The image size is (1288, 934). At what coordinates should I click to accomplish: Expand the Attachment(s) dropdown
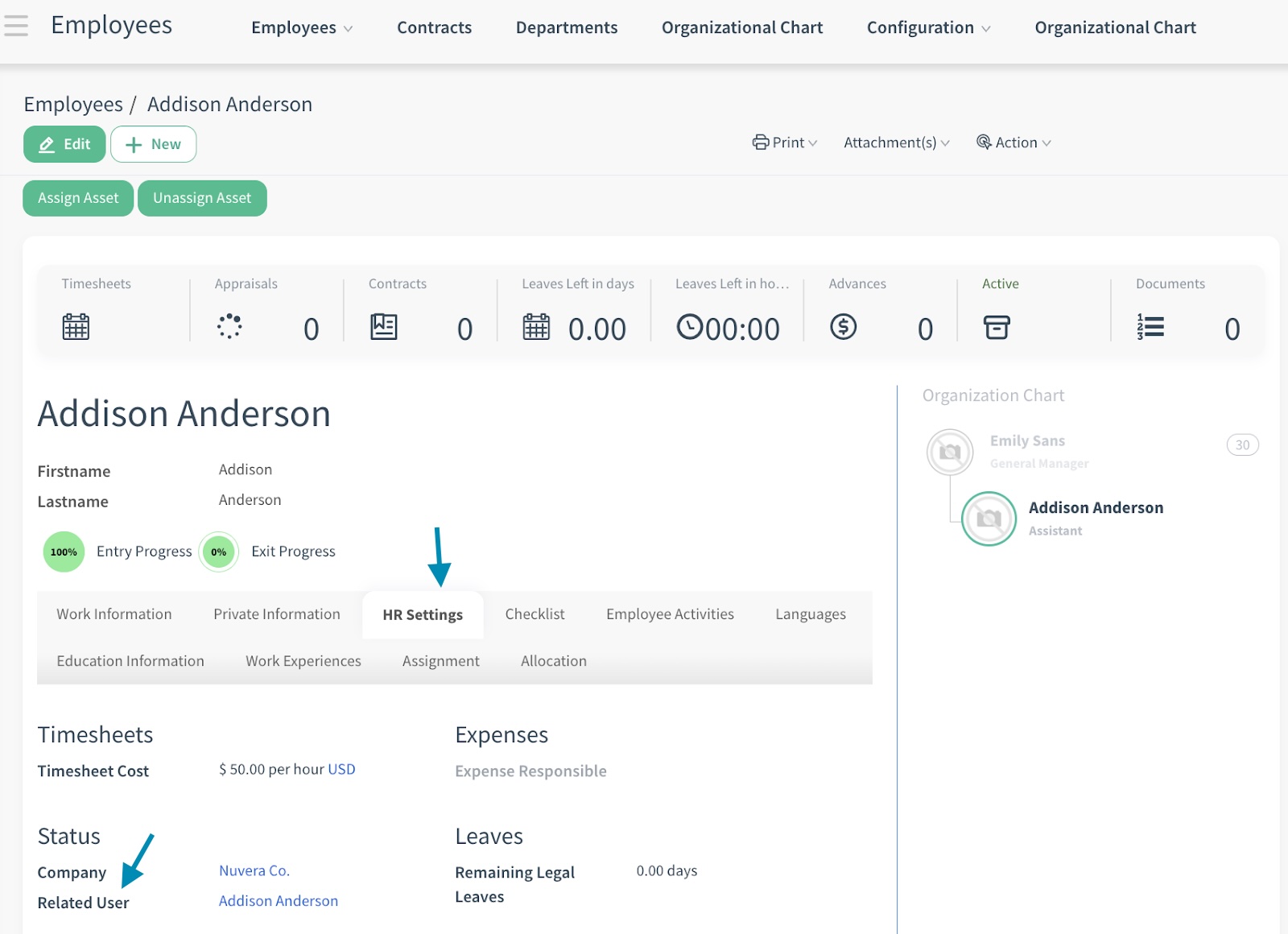[896, 143]
